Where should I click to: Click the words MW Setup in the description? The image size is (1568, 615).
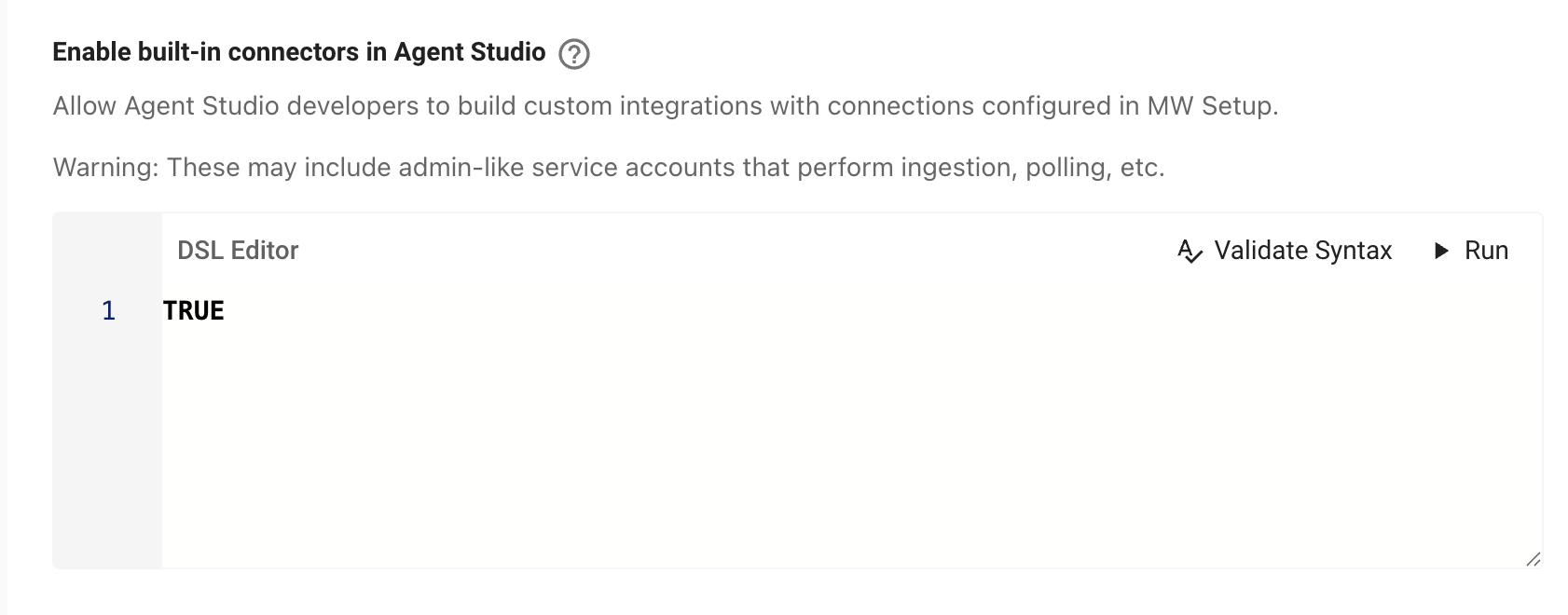[x=1209, y=106]
